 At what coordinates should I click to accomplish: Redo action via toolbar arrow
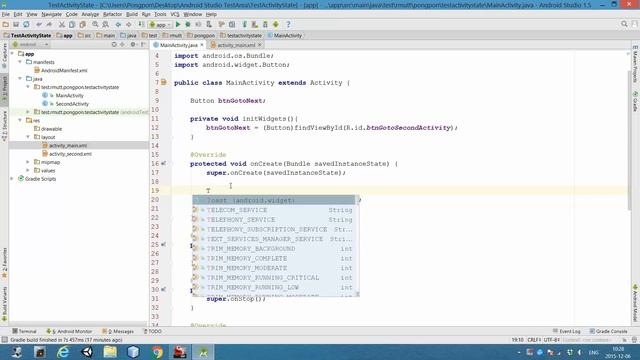point(49,24)
